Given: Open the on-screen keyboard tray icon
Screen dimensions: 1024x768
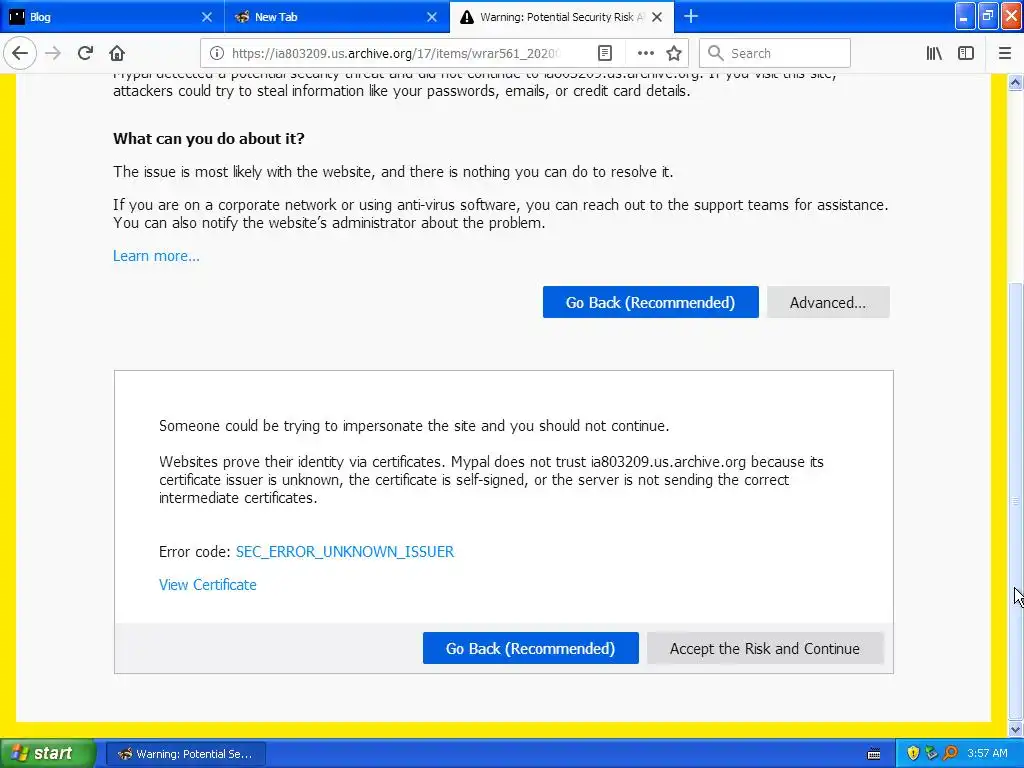Looking at the screenshot, I should 874,754.
